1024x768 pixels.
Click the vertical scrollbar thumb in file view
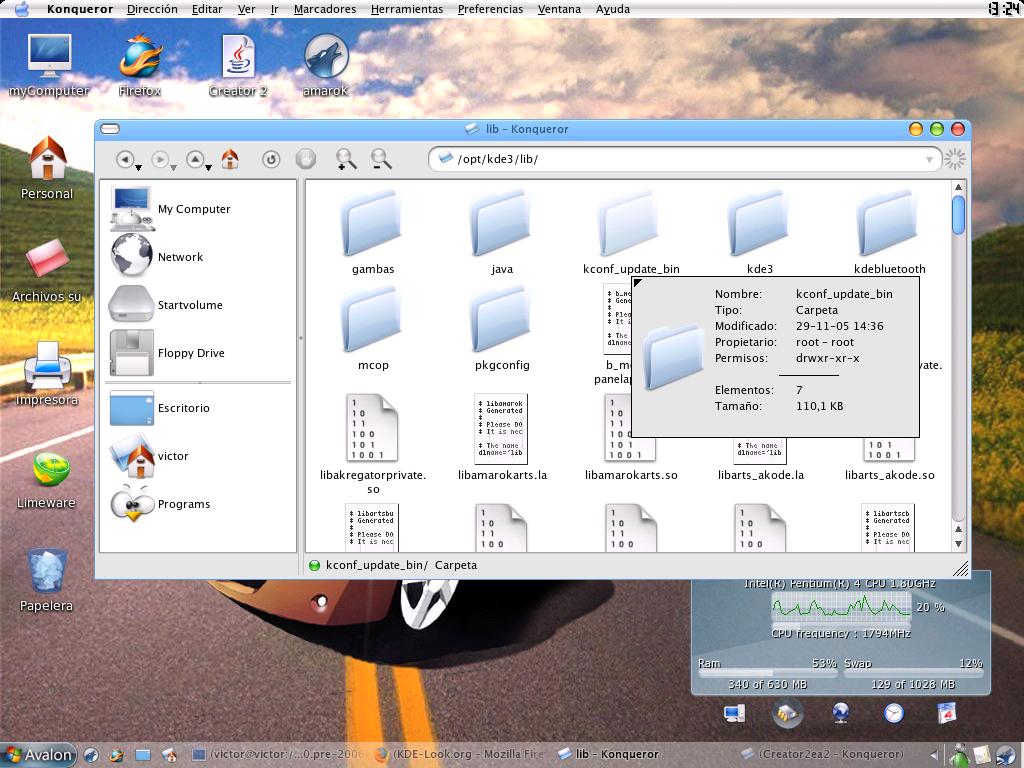coord(958,214)
